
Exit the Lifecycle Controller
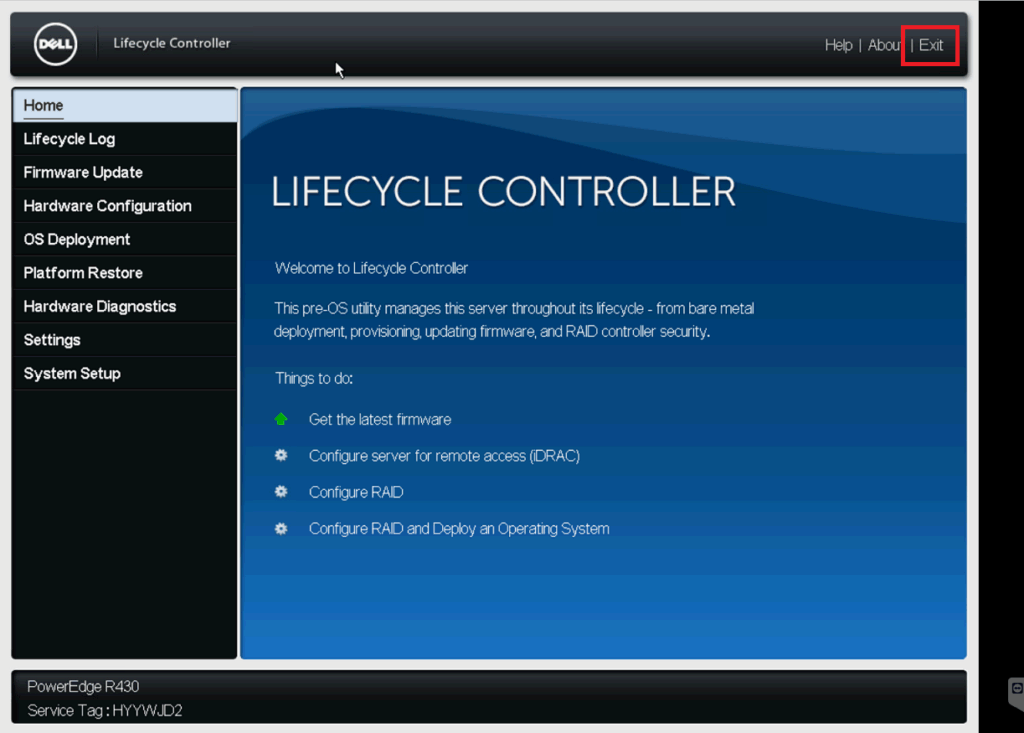pos(931,45)
